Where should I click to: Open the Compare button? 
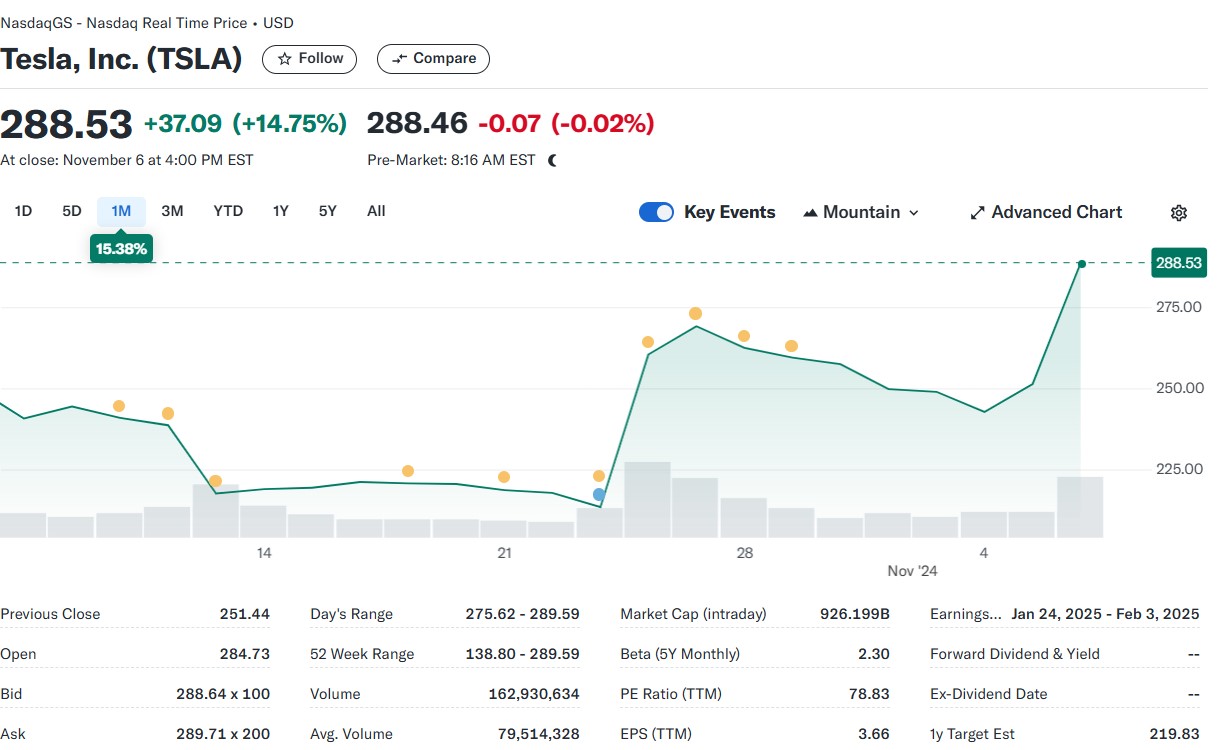[433, 59]
